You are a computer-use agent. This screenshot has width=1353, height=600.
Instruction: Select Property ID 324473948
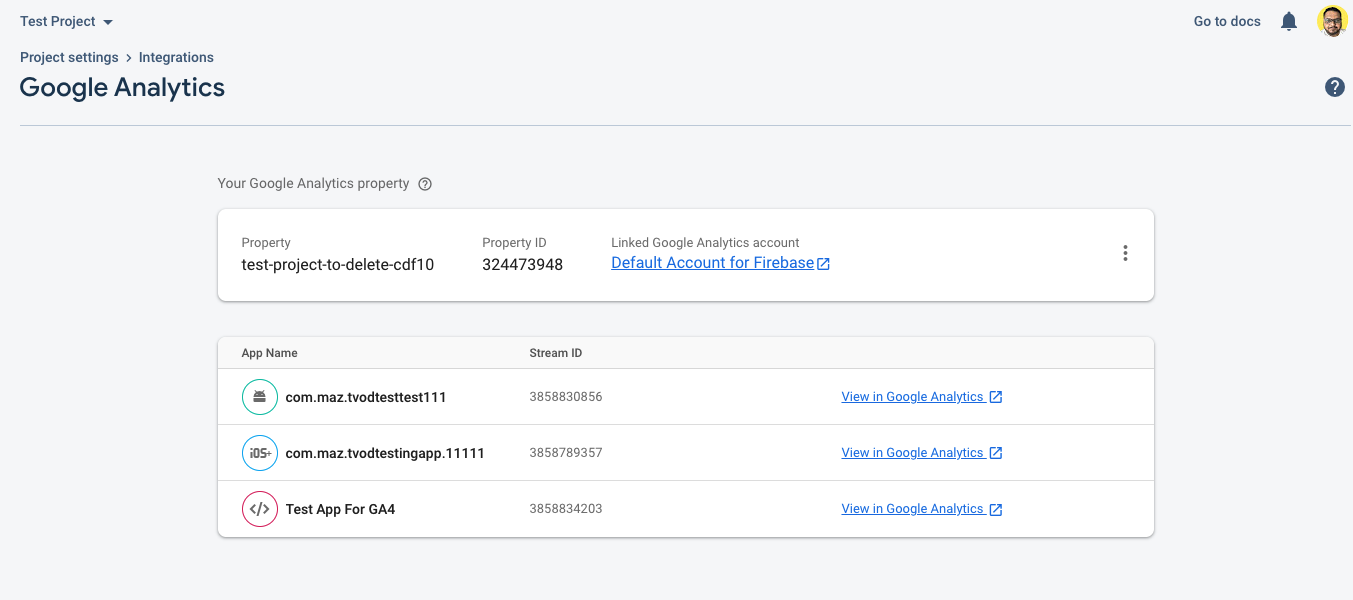coord(522,265)
